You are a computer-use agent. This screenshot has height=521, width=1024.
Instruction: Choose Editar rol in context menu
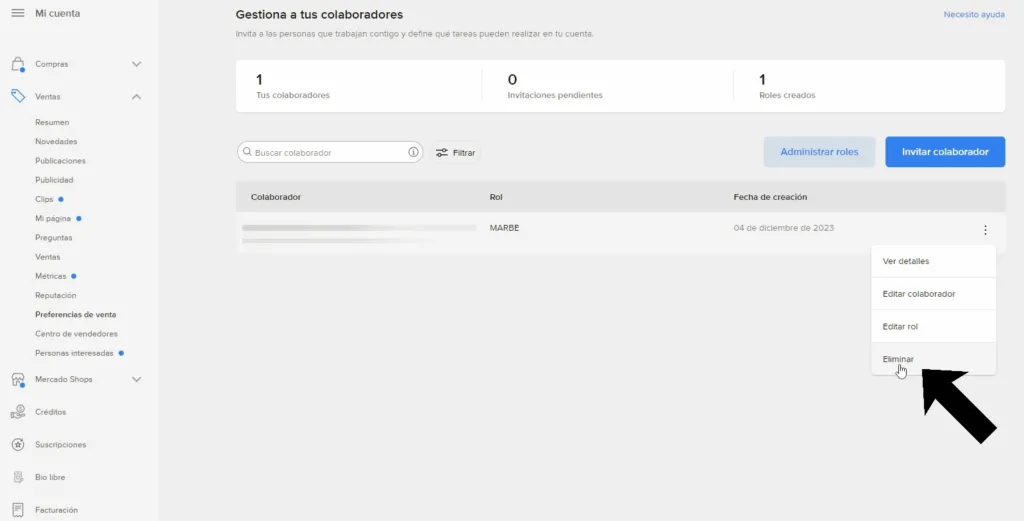point(933,326)
